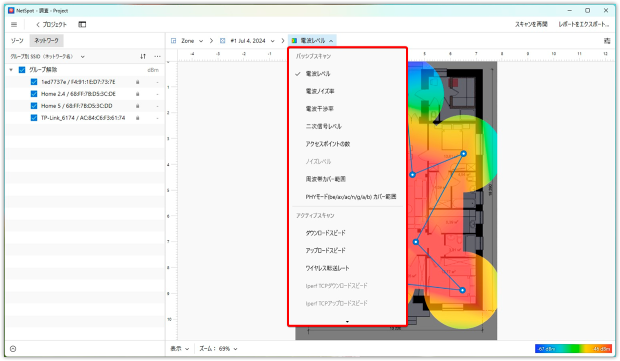Click the lock icon next to Home 2.4
The width and height of the screenshot is (620, 361).
138,94
